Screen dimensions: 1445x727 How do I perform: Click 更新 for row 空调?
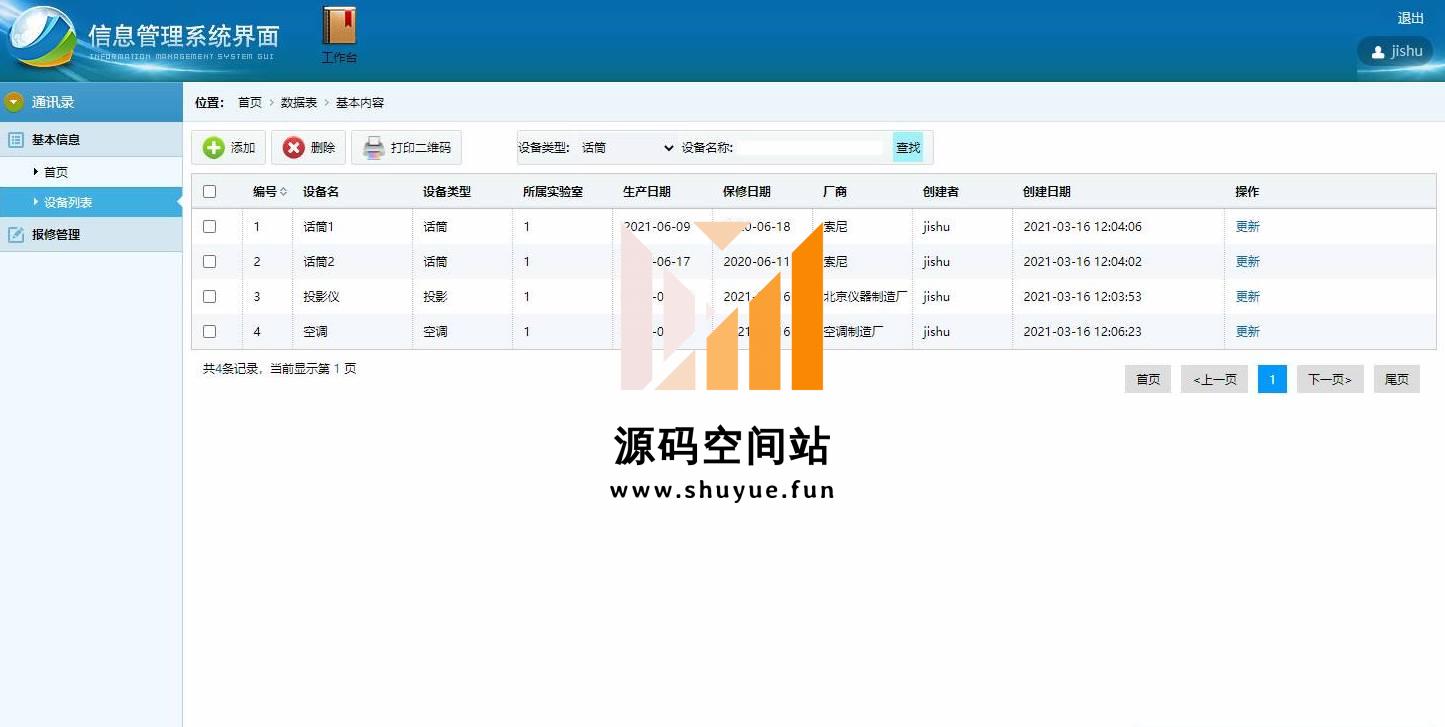[x=1248, y=332]
